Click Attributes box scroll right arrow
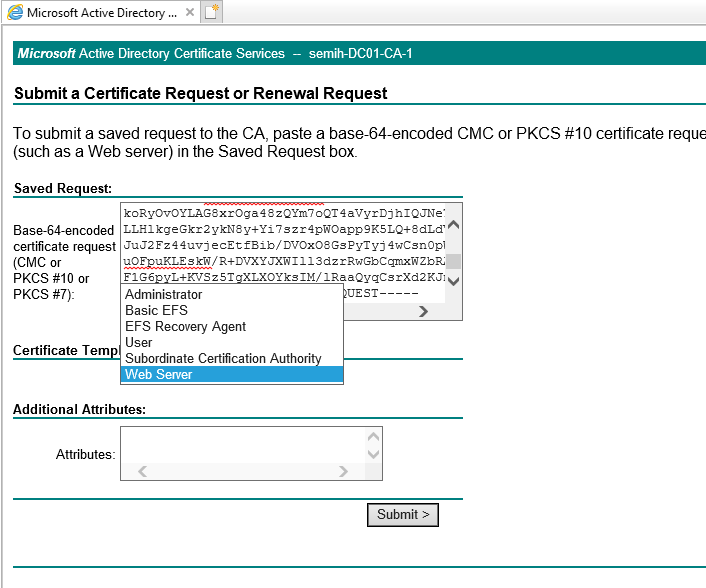 343,471
